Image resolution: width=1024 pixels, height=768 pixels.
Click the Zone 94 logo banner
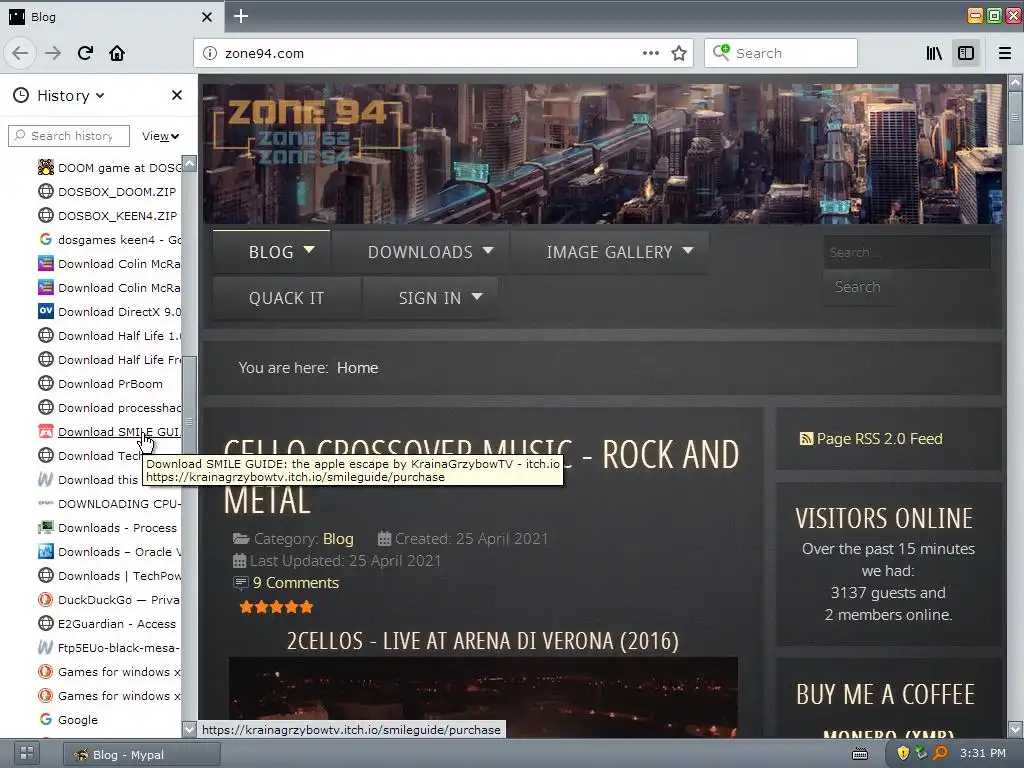pos(307,131)
